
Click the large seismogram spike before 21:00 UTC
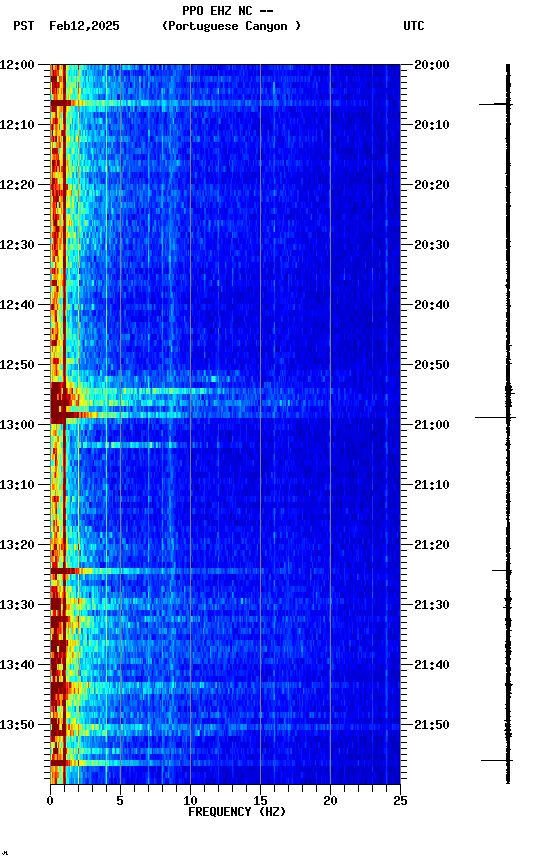pyautogui.click(x=495, y=418)
